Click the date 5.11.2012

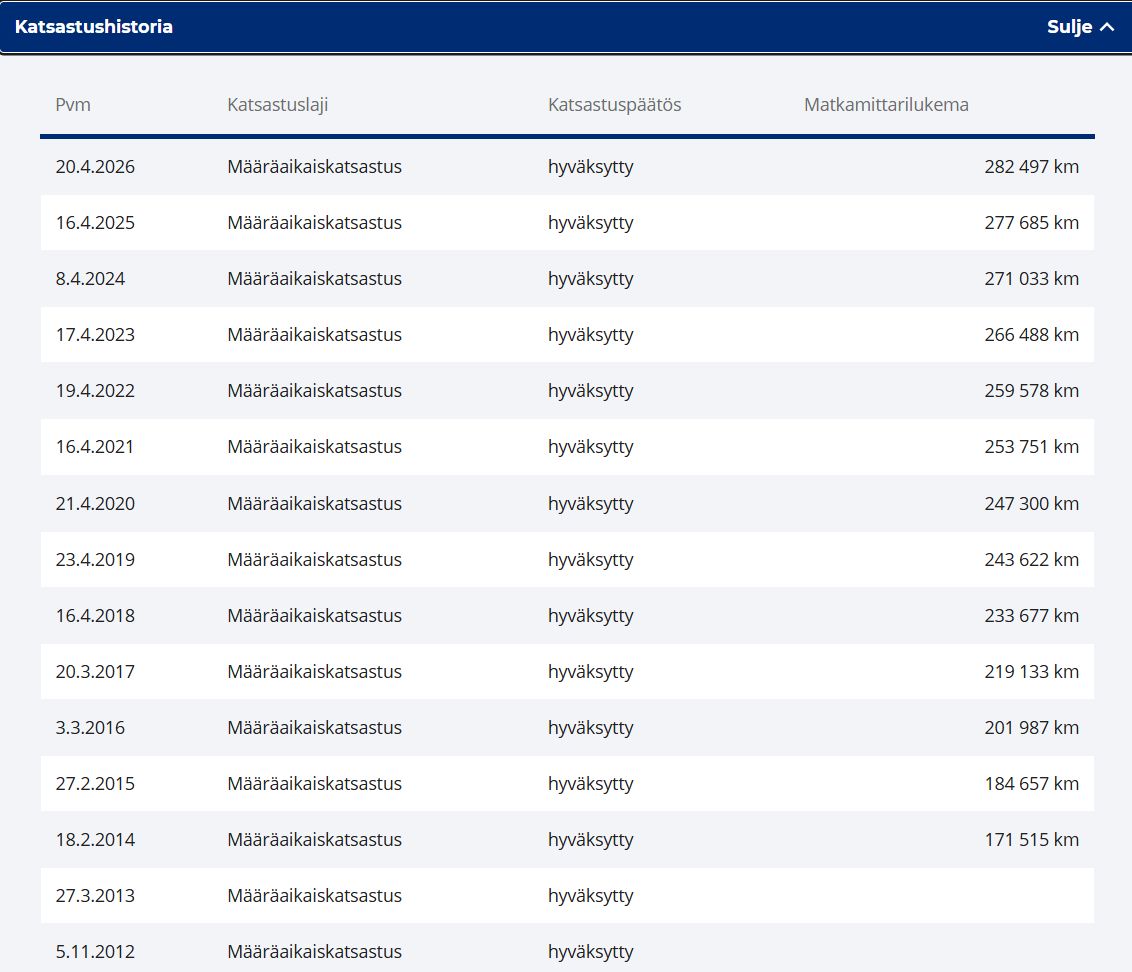click(95, 952)
